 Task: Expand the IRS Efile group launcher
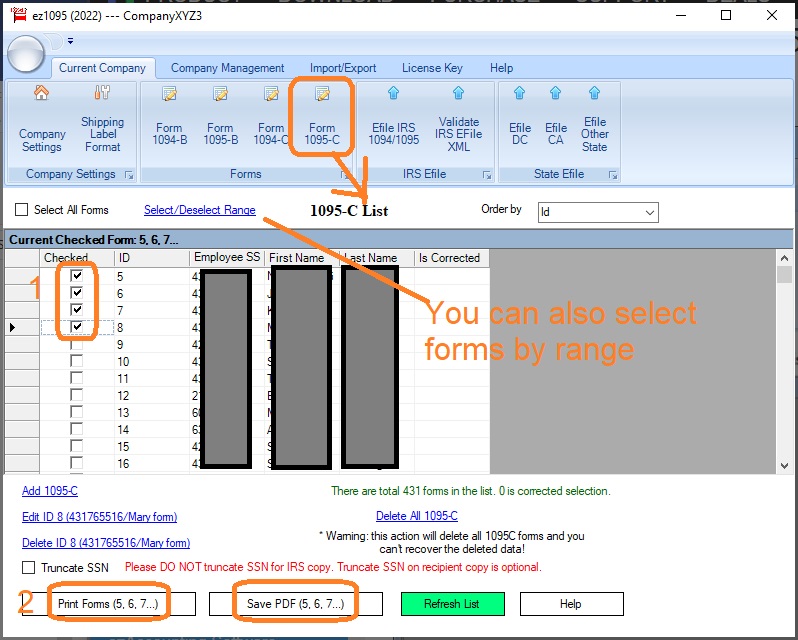click(x=487, y=175)
